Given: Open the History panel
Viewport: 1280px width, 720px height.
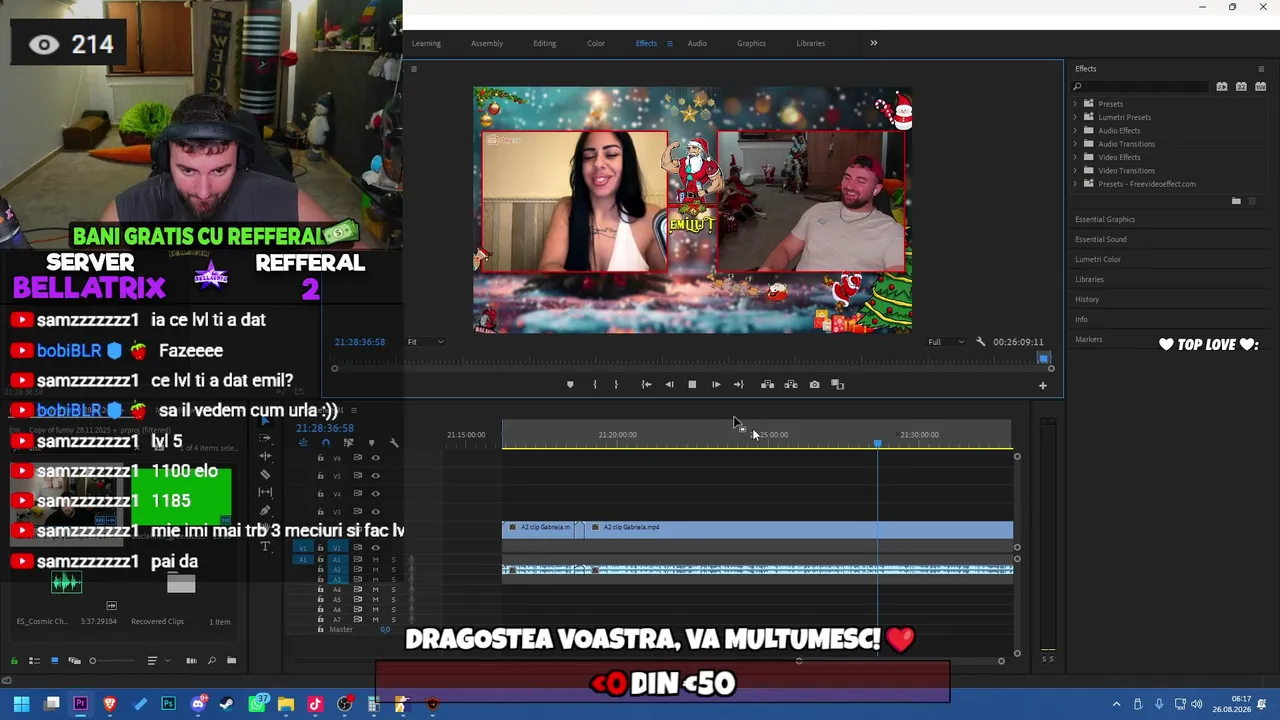Looking at the screenshot, I should (x=1087, y=299).
